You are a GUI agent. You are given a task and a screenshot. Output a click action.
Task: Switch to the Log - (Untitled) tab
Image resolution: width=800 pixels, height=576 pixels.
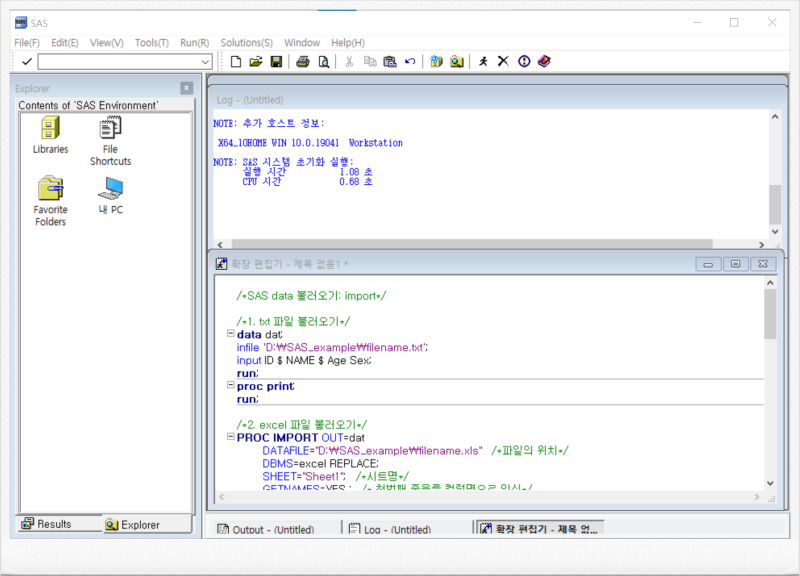coord(394,529)
